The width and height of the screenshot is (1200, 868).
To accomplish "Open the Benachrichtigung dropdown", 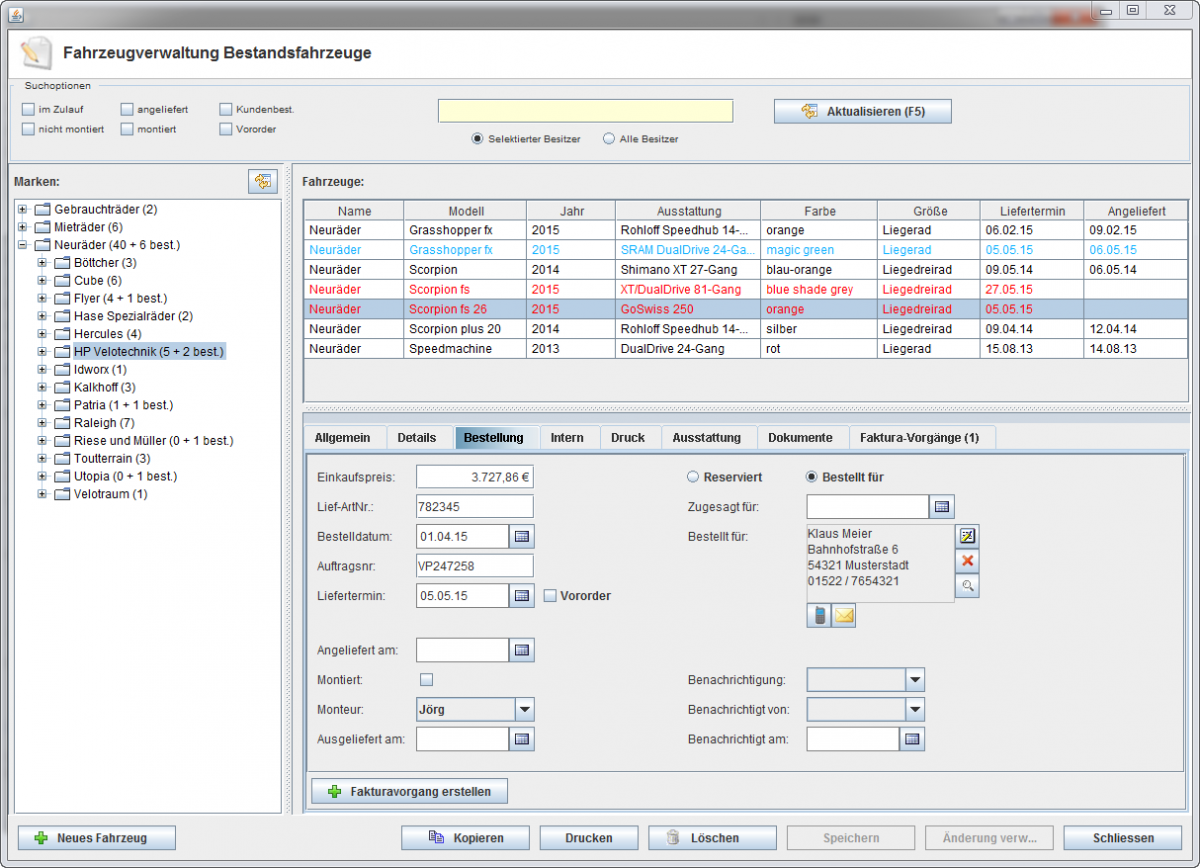I will coord(914,680).
